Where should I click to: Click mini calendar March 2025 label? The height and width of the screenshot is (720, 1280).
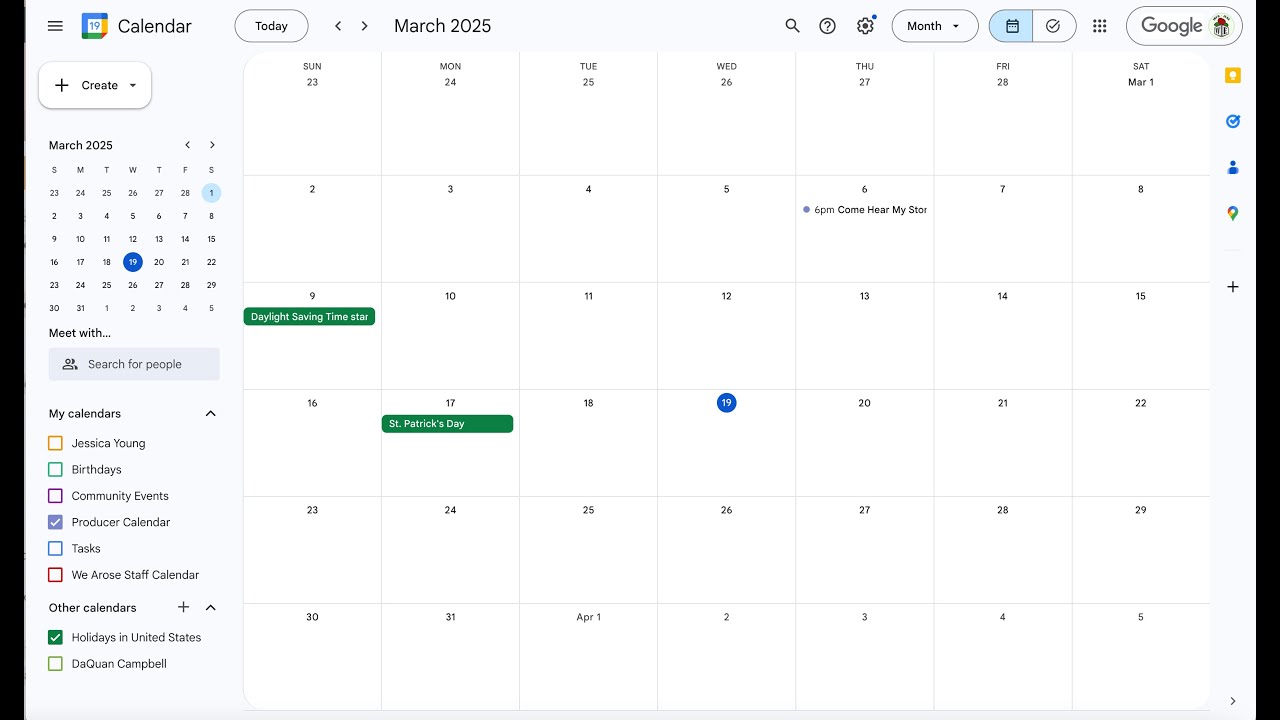(81, 145)
